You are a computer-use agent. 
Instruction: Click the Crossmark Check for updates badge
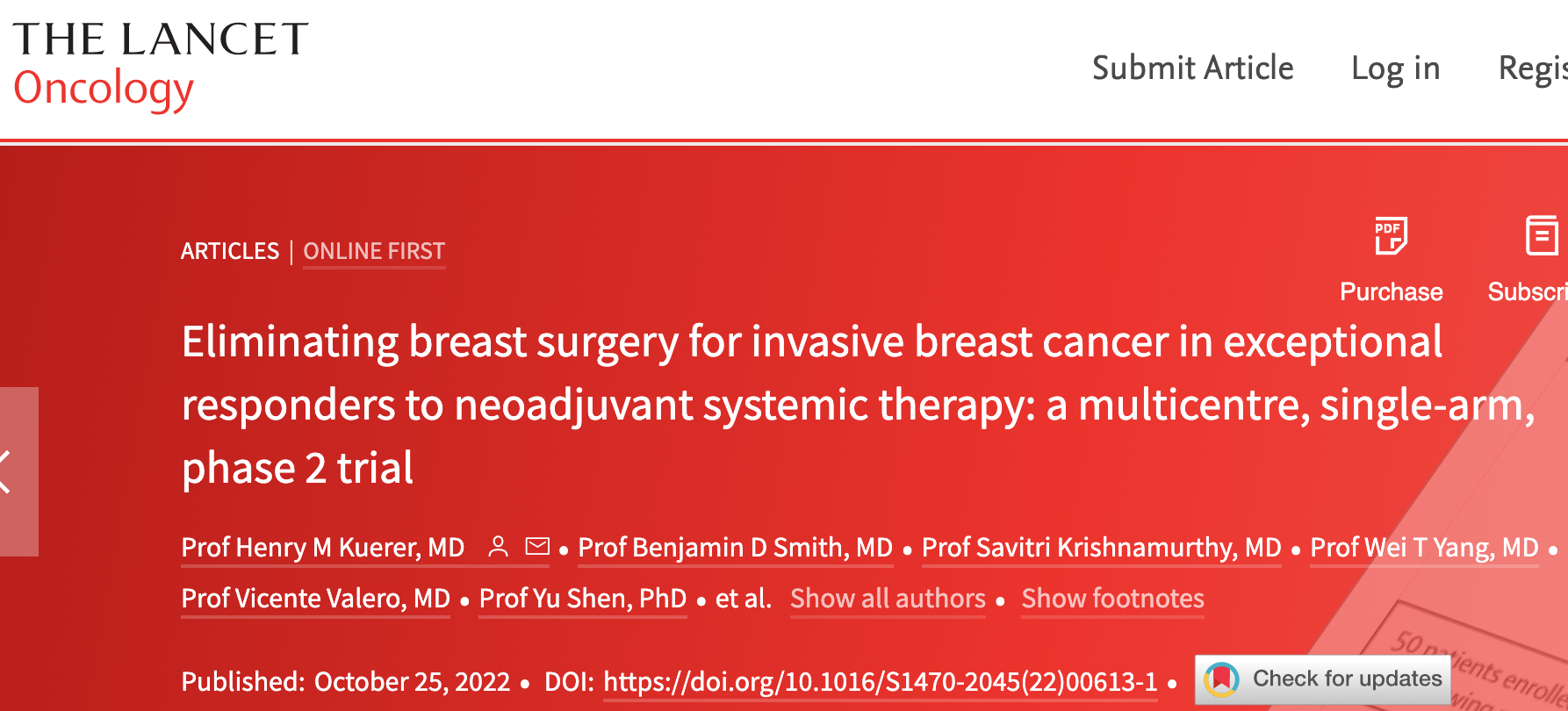coord(1323,679)
